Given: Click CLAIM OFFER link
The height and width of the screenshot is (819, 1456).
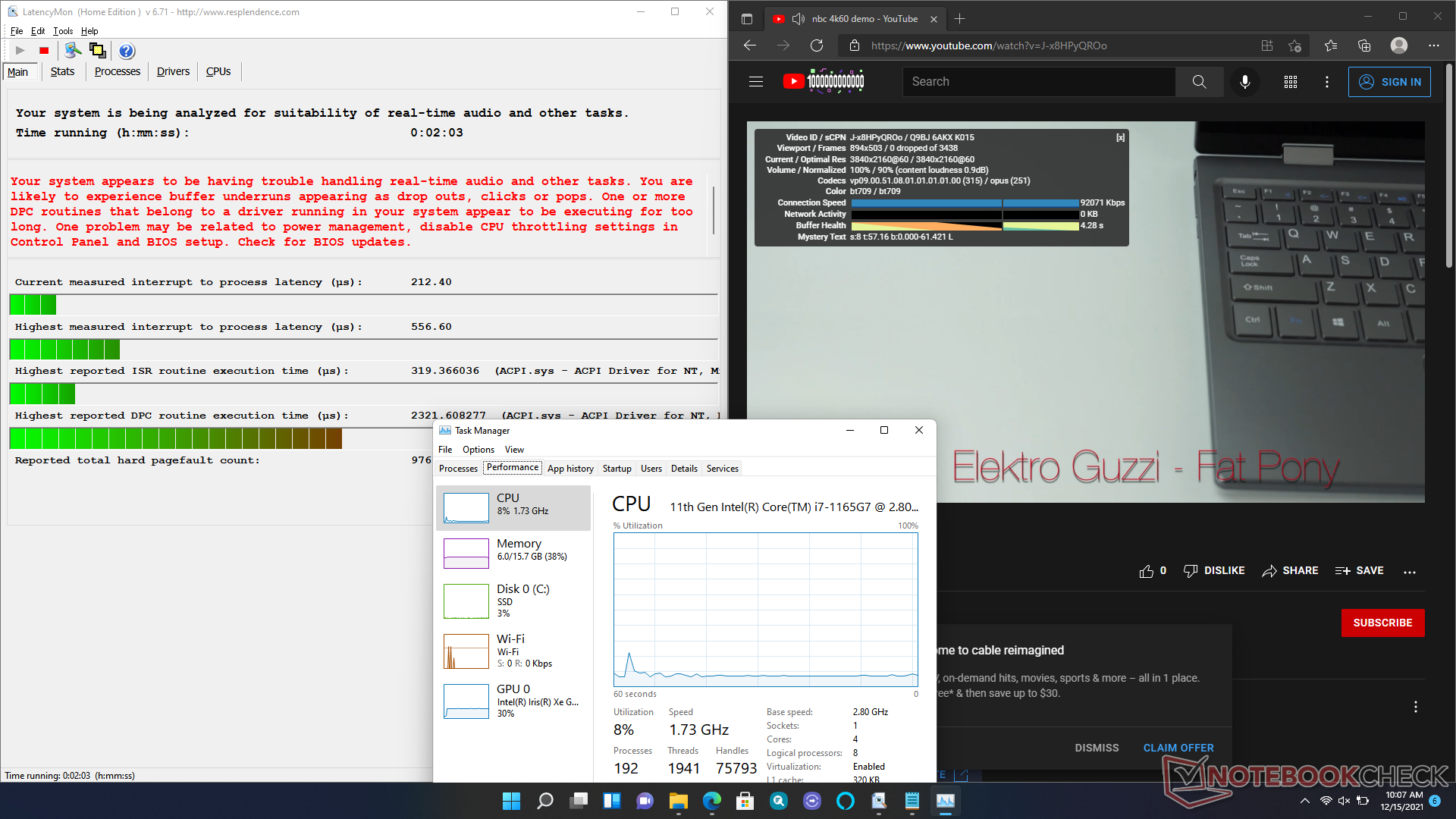Looking at the screenshot, I should (x=1178, y=748).
